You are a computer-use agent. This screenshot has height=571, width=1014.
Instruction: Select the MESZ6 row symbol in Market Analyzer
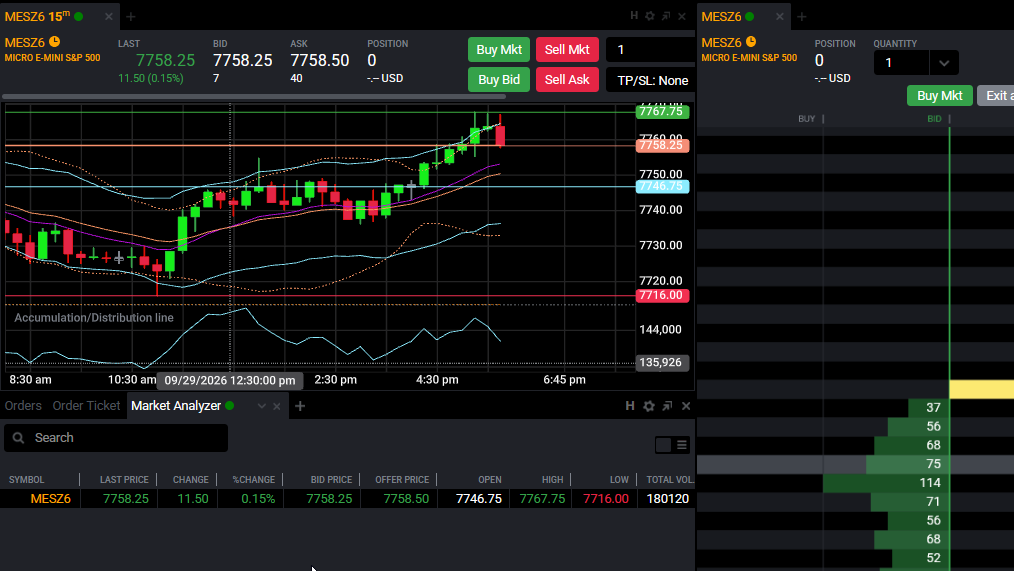(50, 499)
